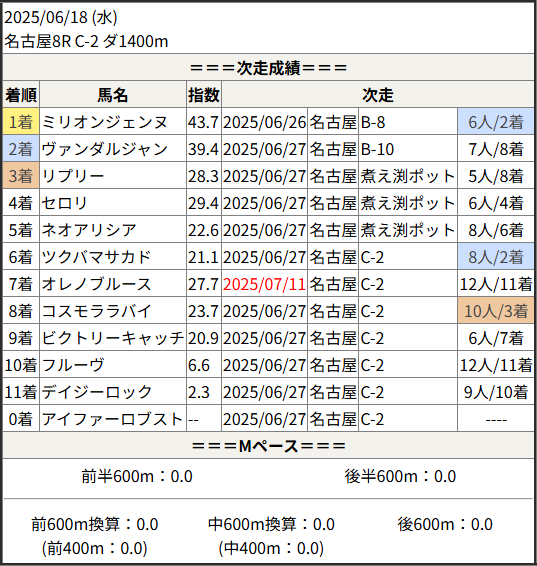537x566 pixels.
Task: Select horse ヴァンダルジャン in second row
Action: tap(104, 149)
